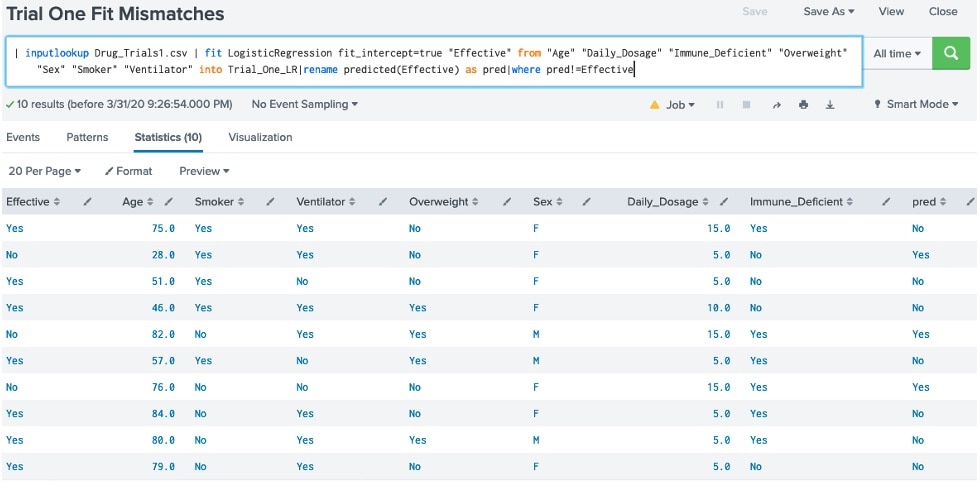This screenshot has width=980, height=491.
Task: Click the Age value 46.0
Action: click(163, 308)
